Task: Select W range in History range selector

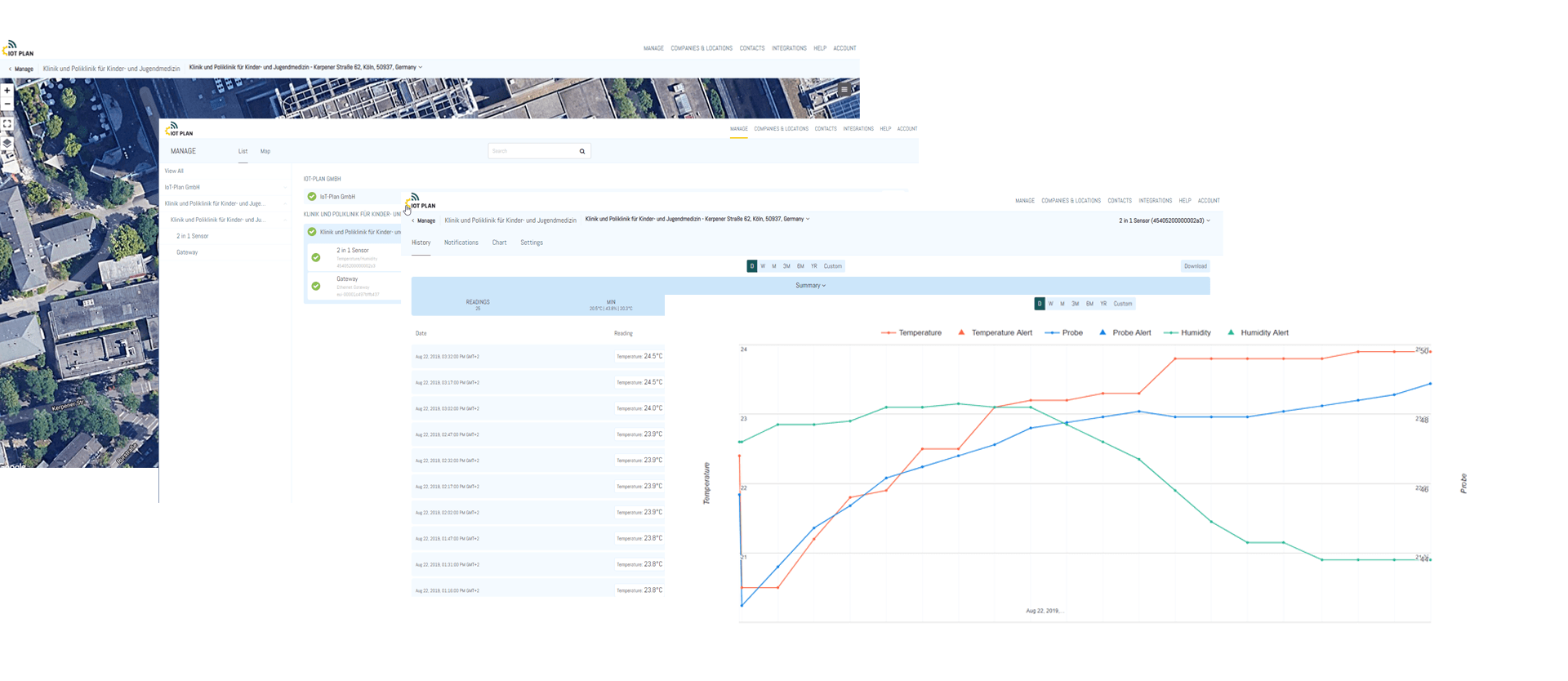Action: click(x=763, y=266)
